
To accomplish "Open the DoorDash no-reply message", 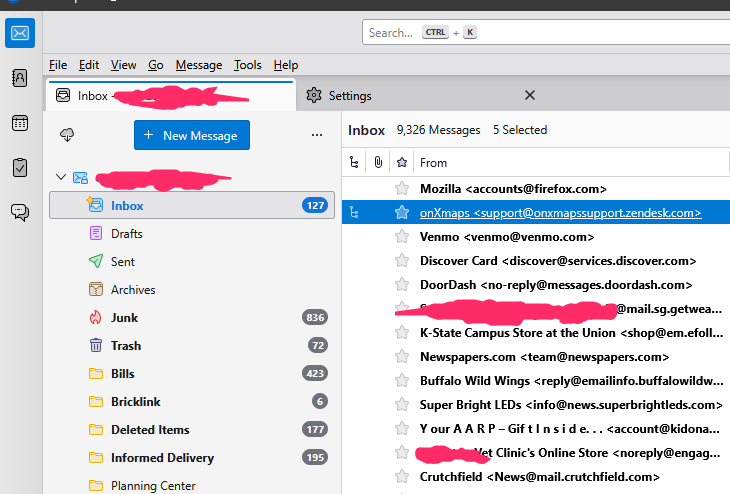I will coord(536,284).
